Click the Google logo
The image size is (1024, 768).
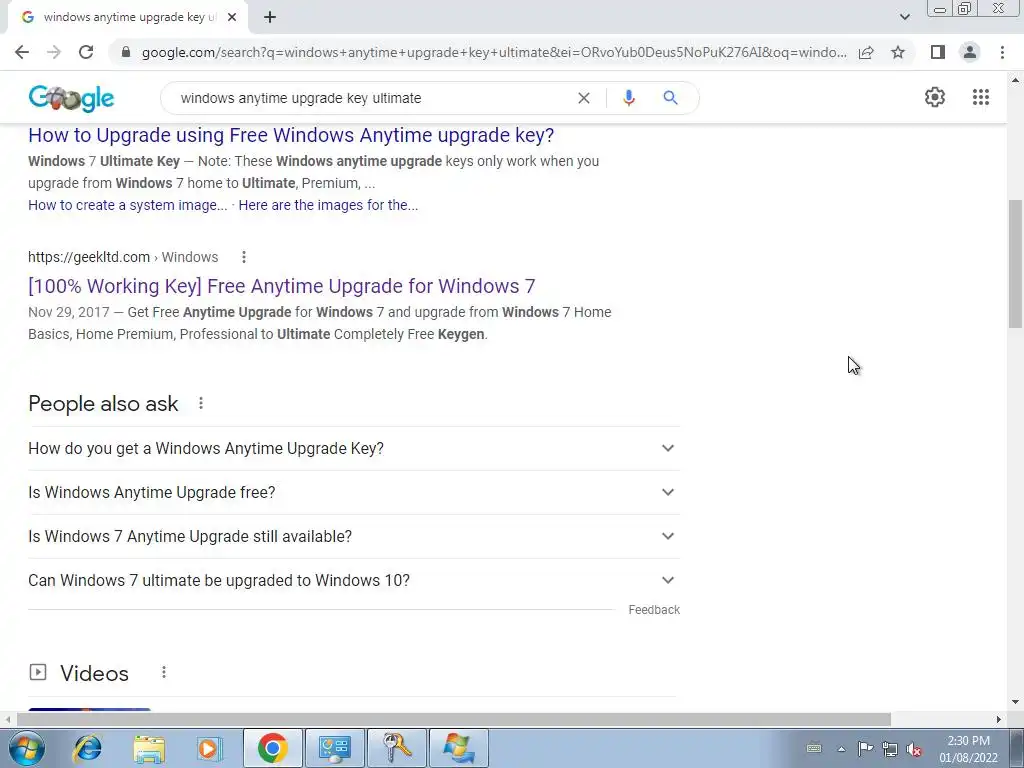tap(71, 98)
